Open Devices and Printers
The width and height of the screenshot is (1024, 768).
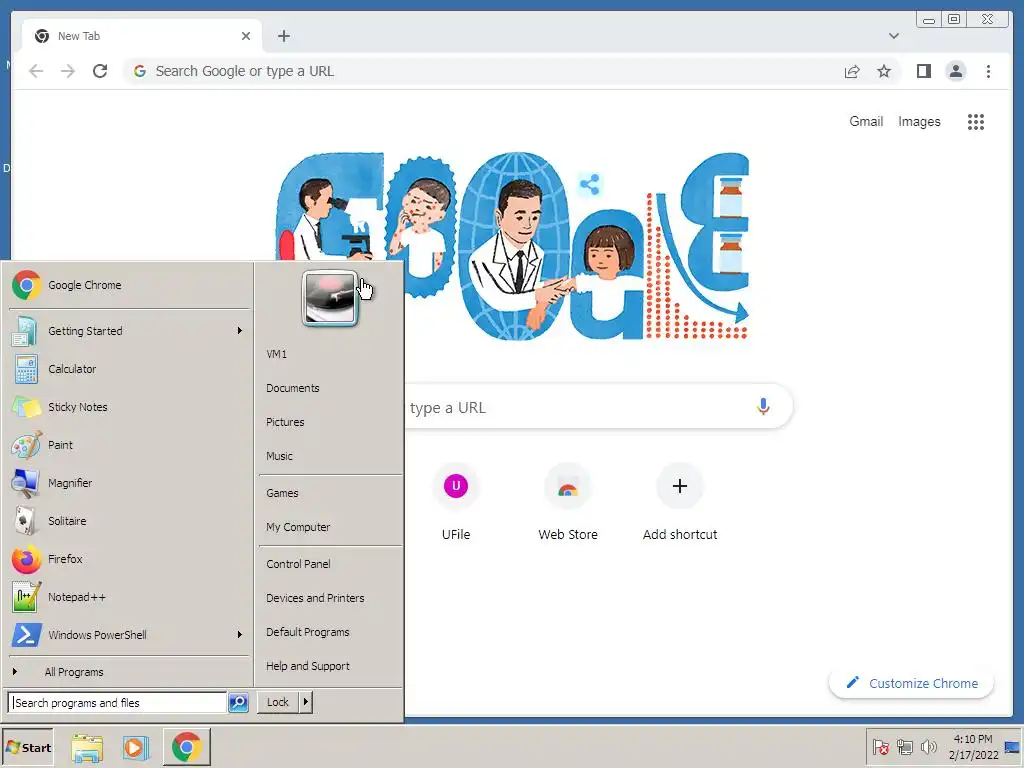pos(330,598)
